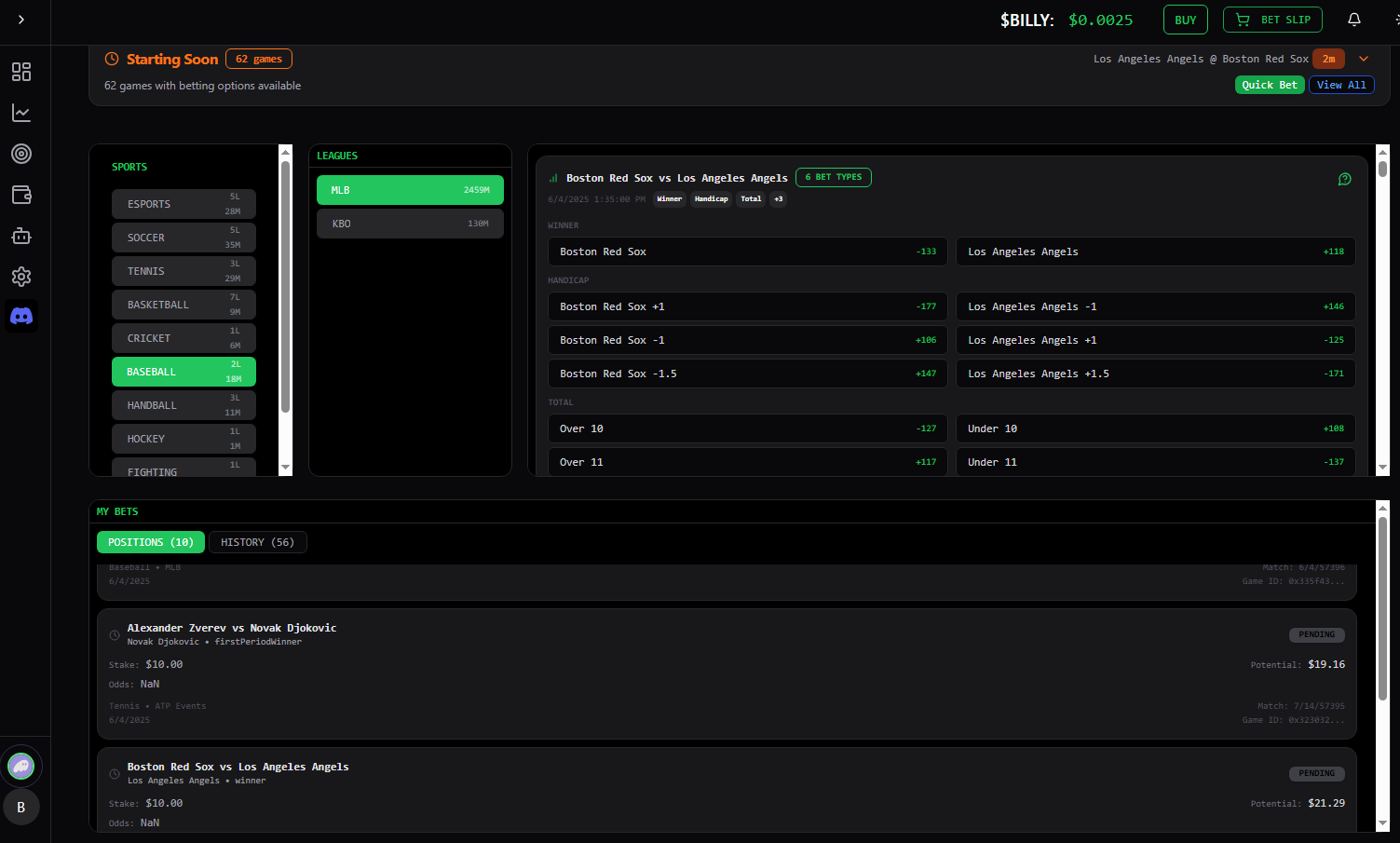Click the sports list scrollbar down arrow
Viewport: 1400px width, 843px height.
point(286,468)
